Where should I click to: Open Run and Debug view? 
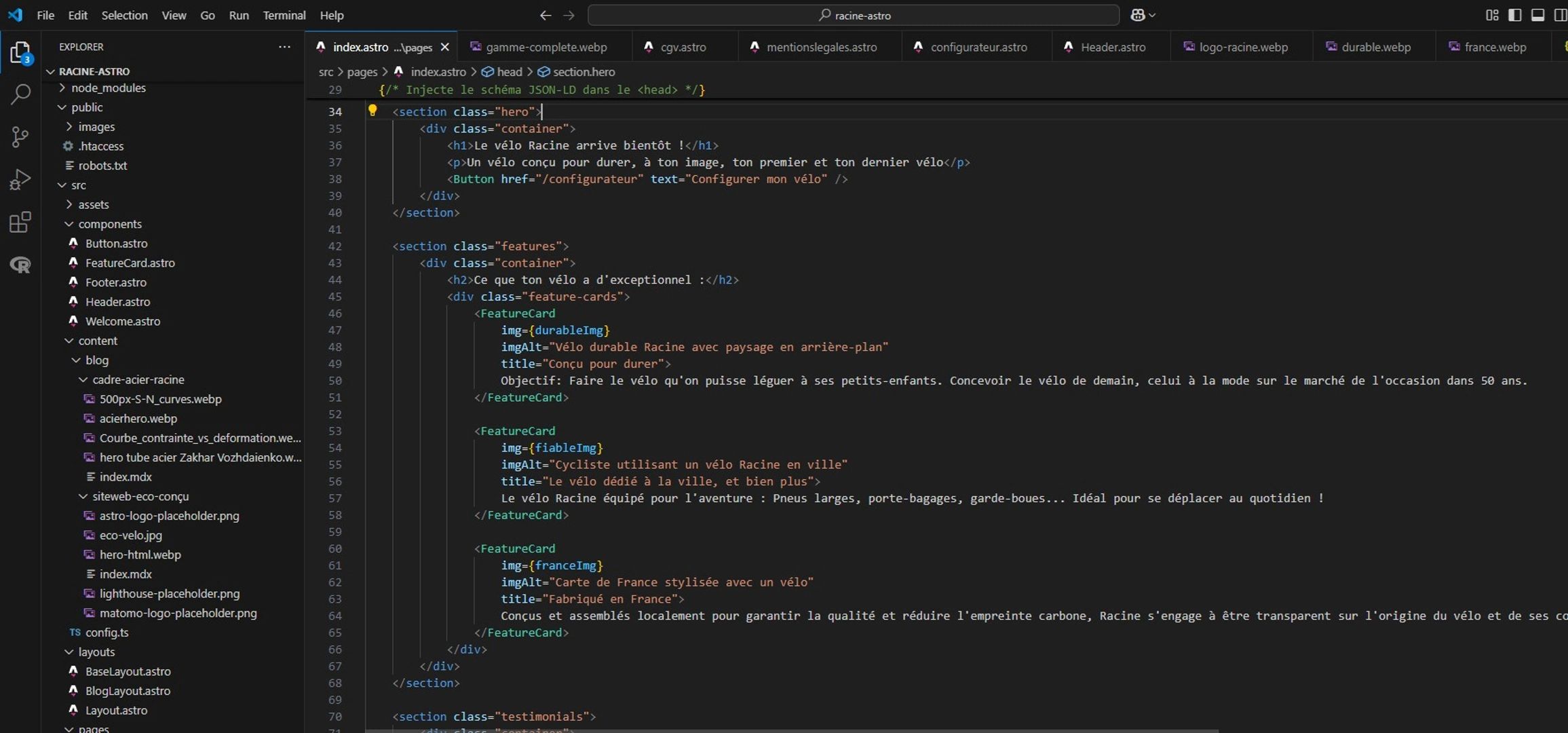(x=20, y=179)
